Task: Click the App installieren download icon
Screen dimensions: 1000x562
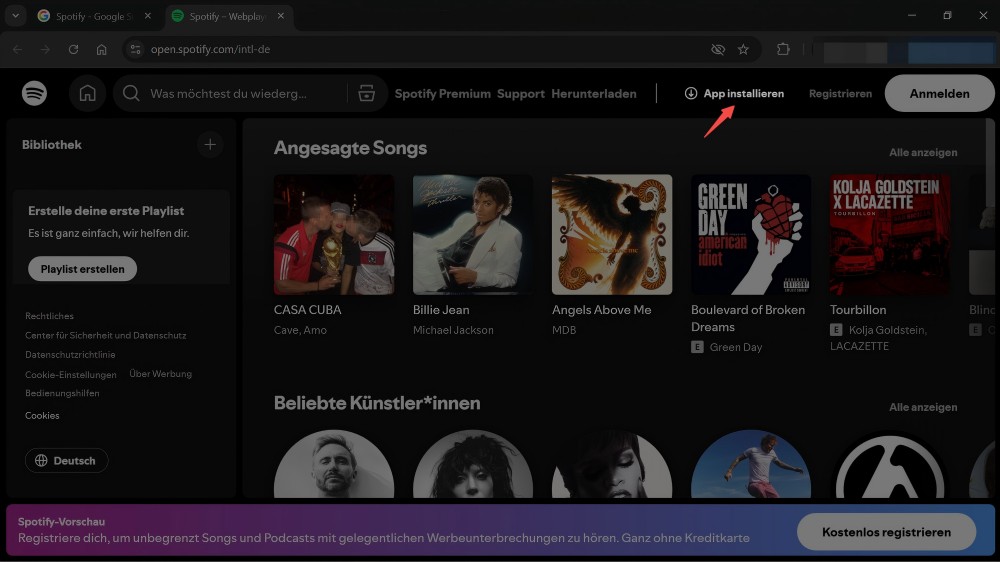Action: coord(691,93)
